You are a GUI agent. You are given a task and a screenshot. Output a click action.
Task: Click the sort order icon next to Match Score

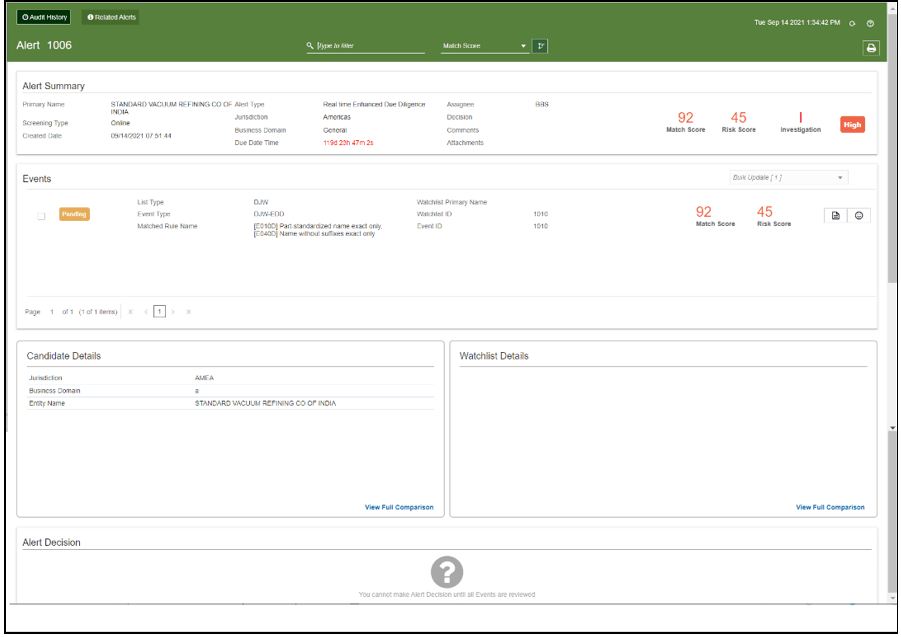tap(540, 46)
